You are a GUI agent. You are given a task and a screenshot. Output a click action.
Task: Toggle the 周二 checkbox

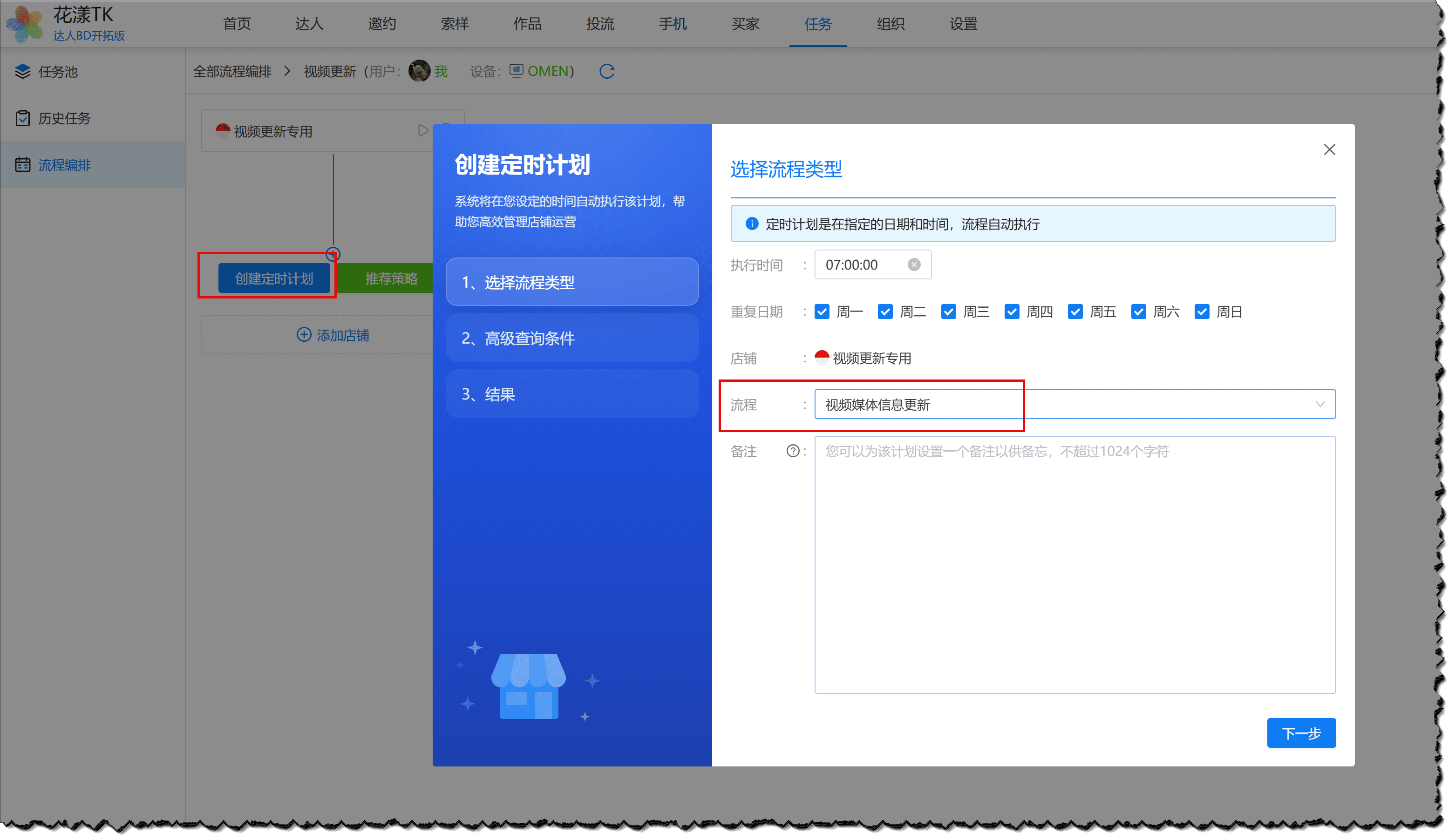coord(885,312)
